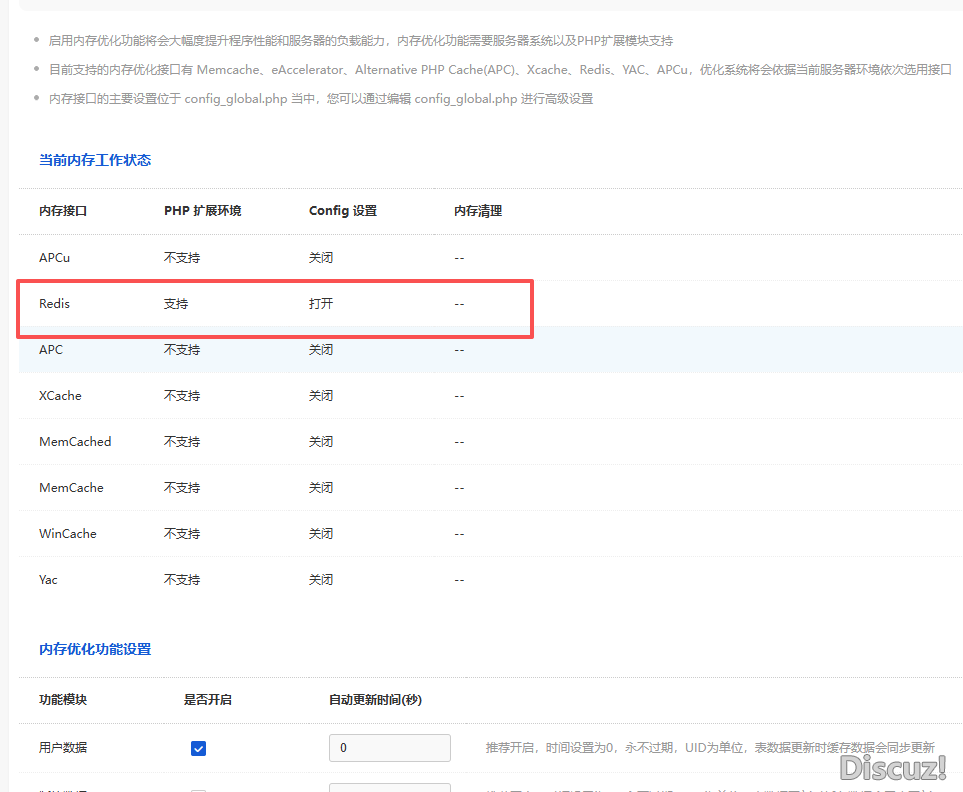Click the Config 设置 column header
Screen dimensions: 963x792
[x=343, y=211]
